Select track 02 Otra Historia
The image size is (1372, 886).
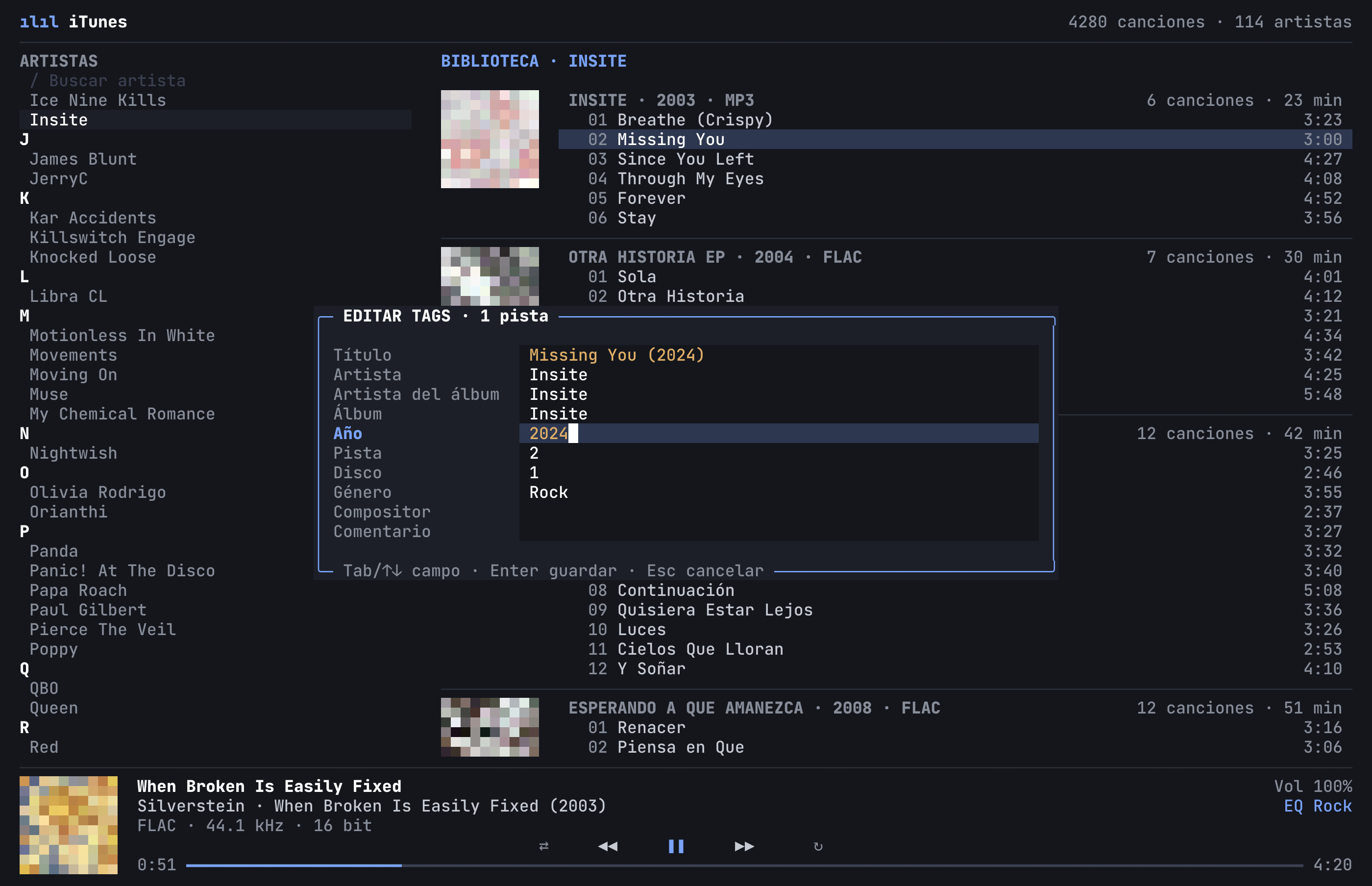tap(955, 296)
